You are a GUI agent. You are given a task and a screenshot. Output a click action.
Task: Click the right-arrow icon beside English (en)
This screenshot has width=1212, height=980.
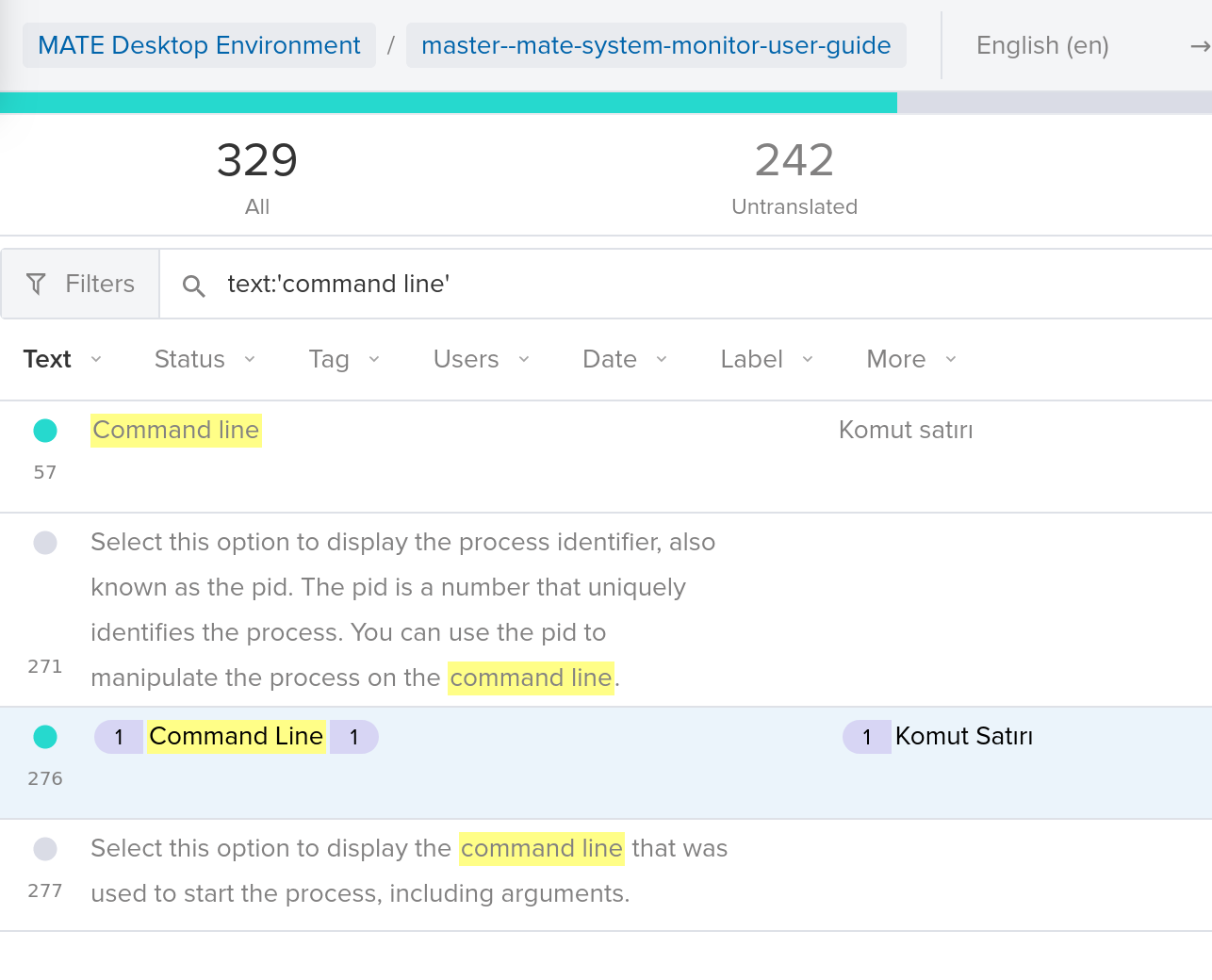click(1198, 44)
